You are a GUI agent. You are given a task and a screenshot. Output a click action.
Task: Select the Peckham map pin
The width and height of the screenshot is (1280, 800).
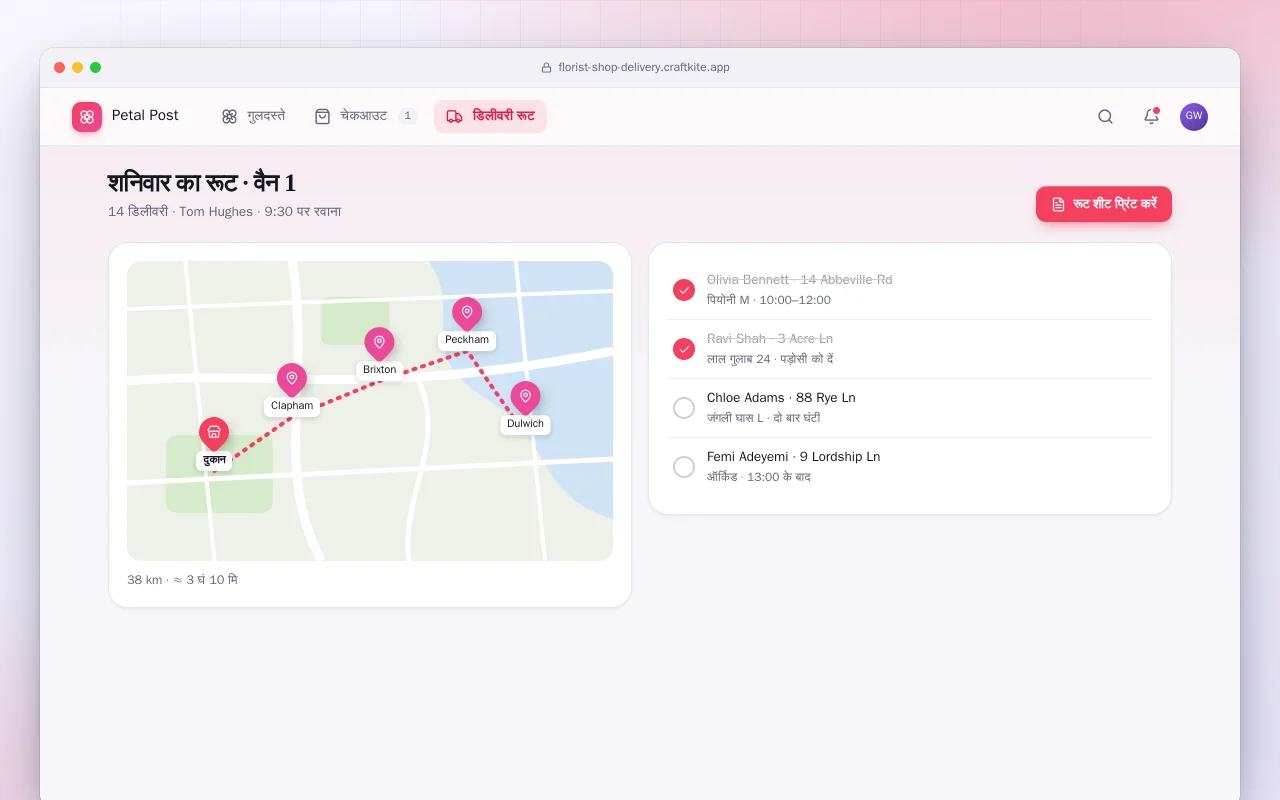[x=467, y=313]
